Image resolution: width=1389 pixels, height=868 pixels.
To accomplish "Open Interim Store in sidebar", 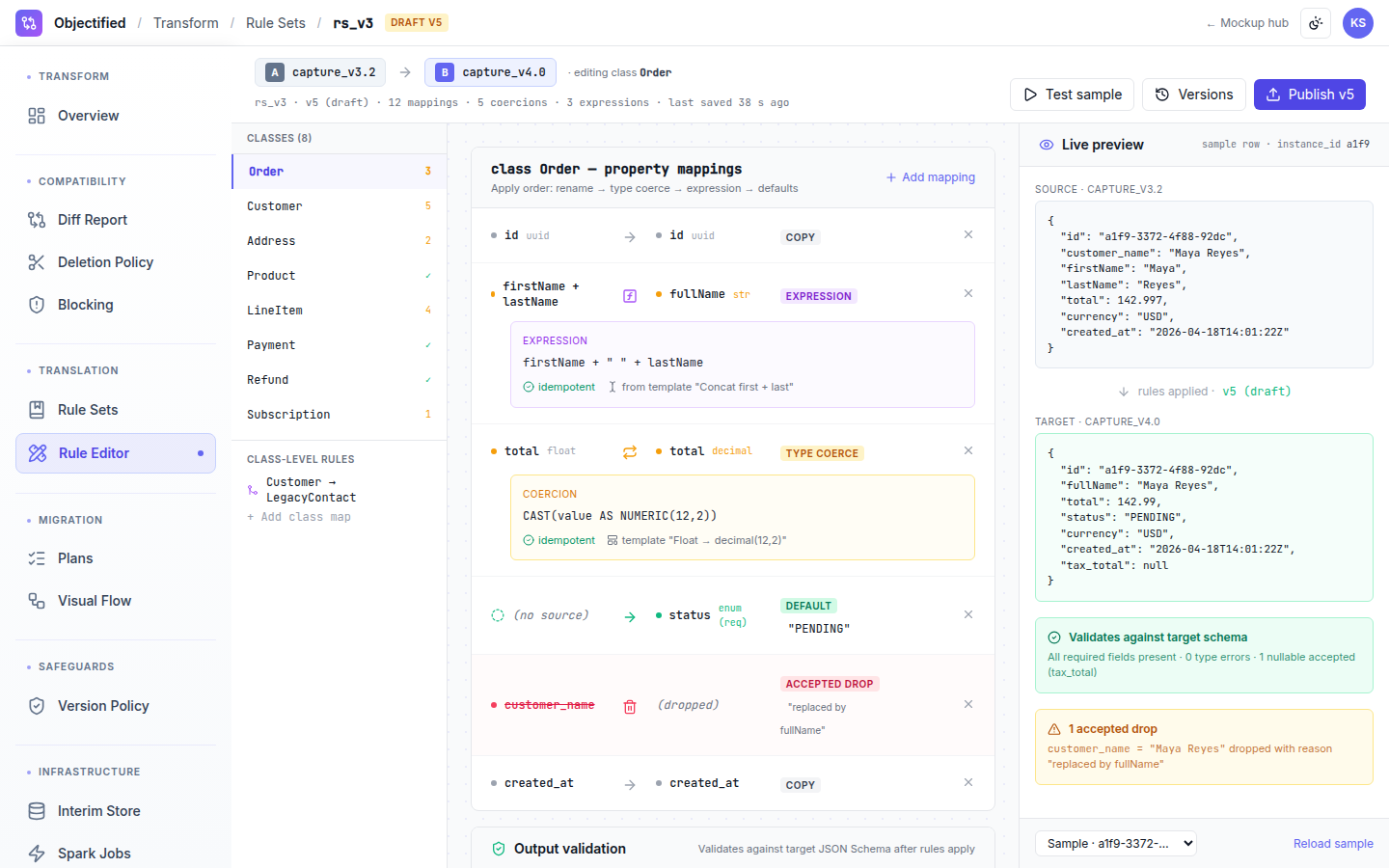I will 116,811.
